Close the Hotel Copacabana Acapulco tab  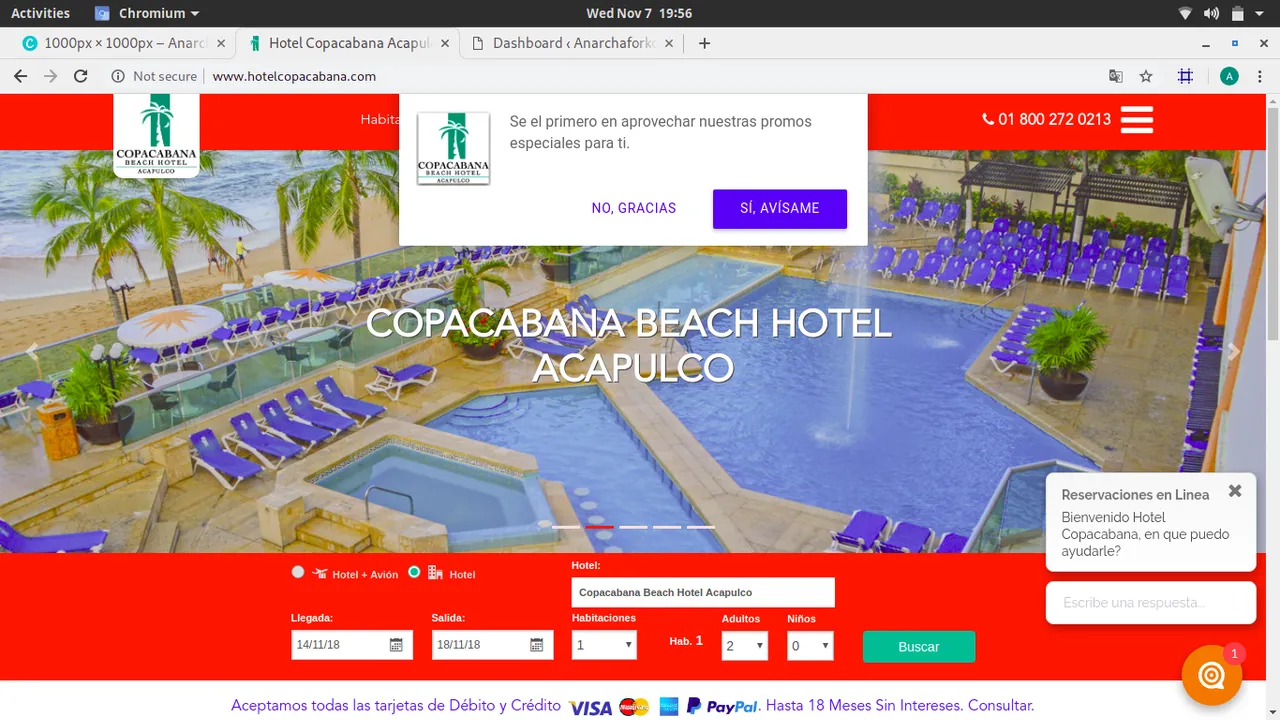(x=444, y=43)
